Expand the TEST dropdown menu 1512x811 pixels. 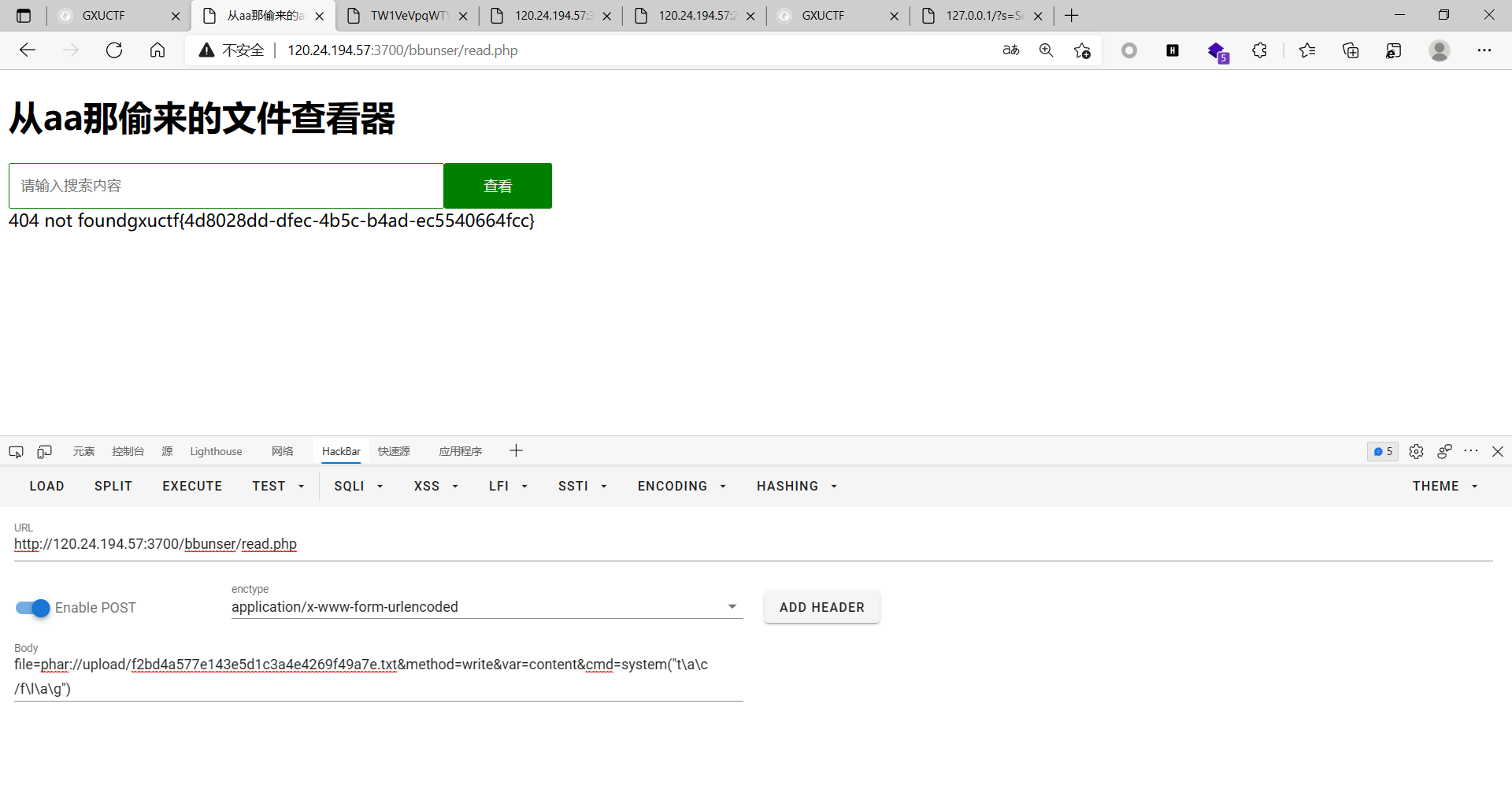pyautogui.click(x=278, y=486)
